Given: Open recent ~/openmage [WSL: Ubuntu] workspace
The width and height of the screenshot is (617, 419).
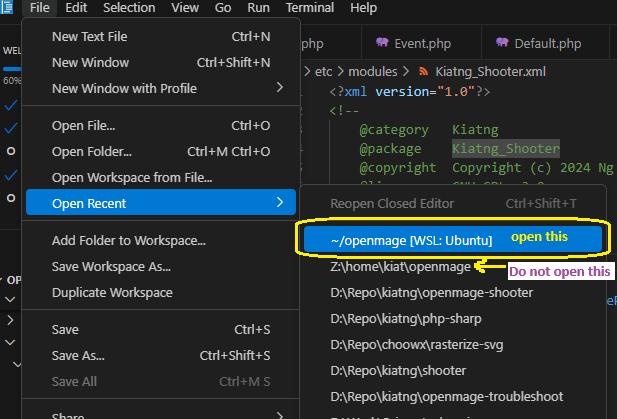Looking at the screenshot, I should click(404, 240).
